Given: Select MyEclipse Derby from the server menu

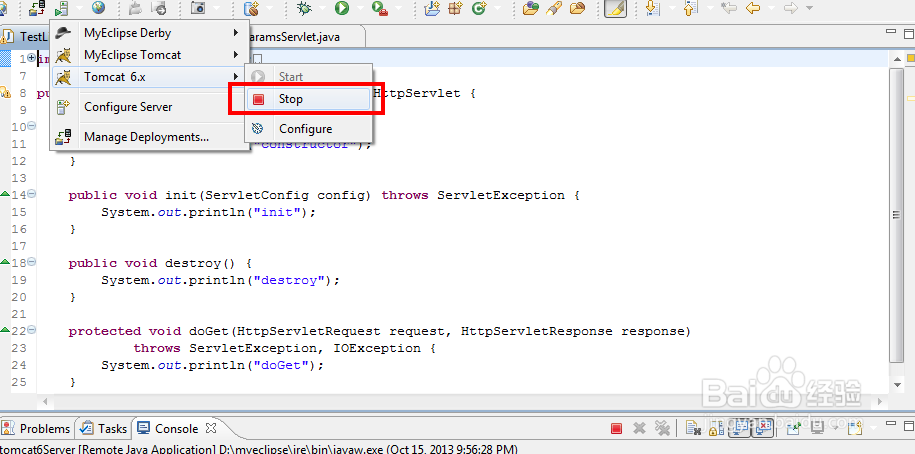Looking at the screenshot, I should pyautogui.click(x=149, y=33).
